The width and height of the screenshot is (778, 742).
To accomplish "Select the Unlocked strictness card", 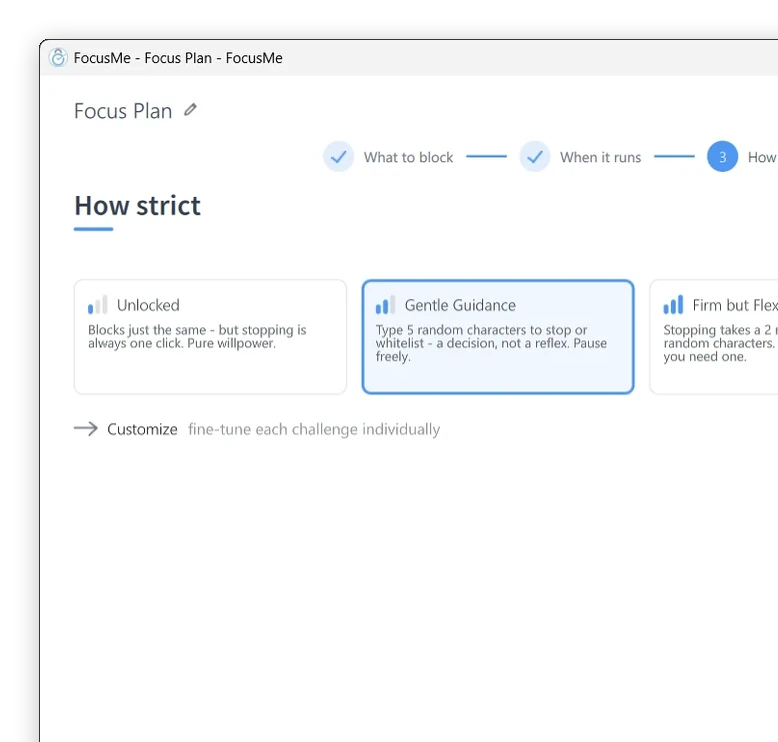I will (x=210, y=337).
